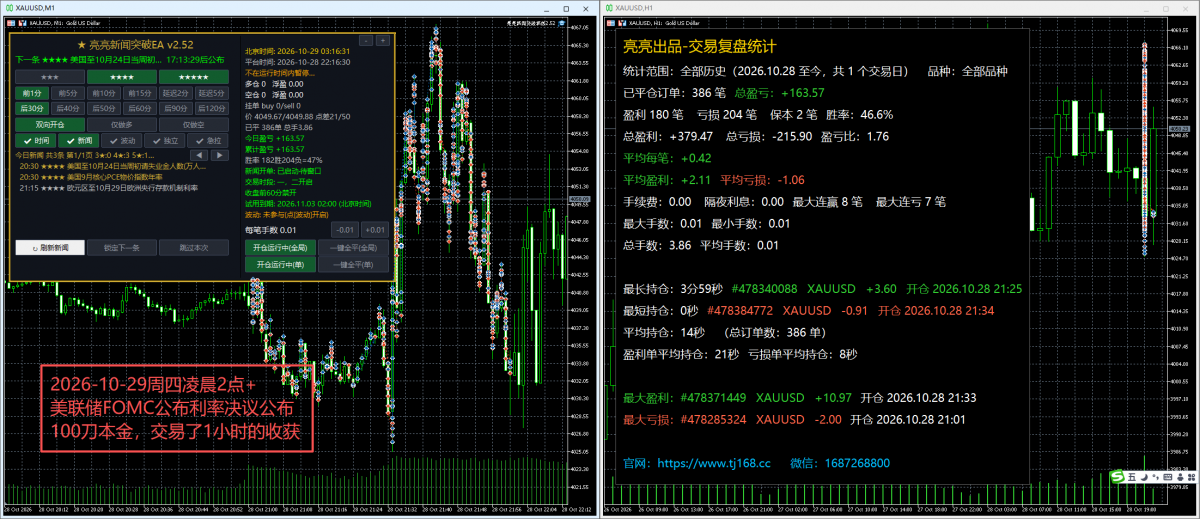Click 锁定下一条 button
The height and width of the screenshot is (519, 1200).
(x=122, y=247)
